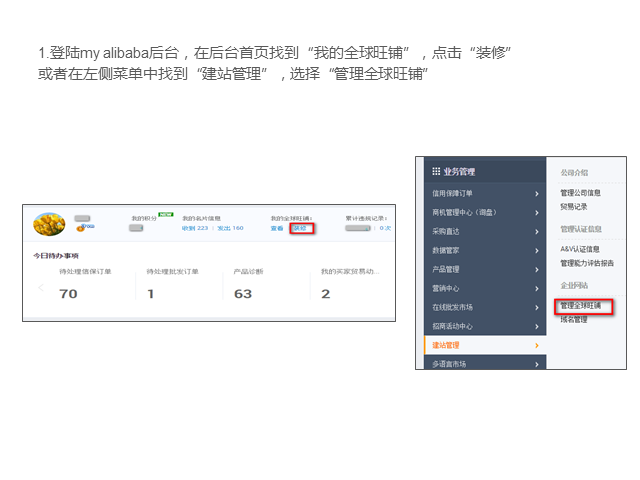Select the highlighted 建站管理 menu item
This screenshot has width=640, height=480.
485,345
